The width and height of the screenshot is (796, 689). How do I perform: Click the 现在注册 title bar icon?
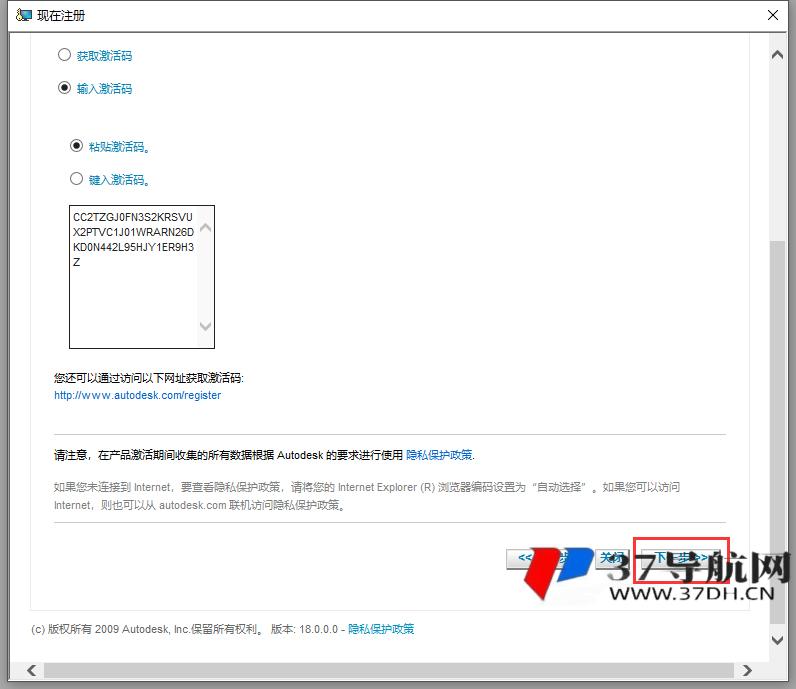pyautogui.click(x=23, y=15)
